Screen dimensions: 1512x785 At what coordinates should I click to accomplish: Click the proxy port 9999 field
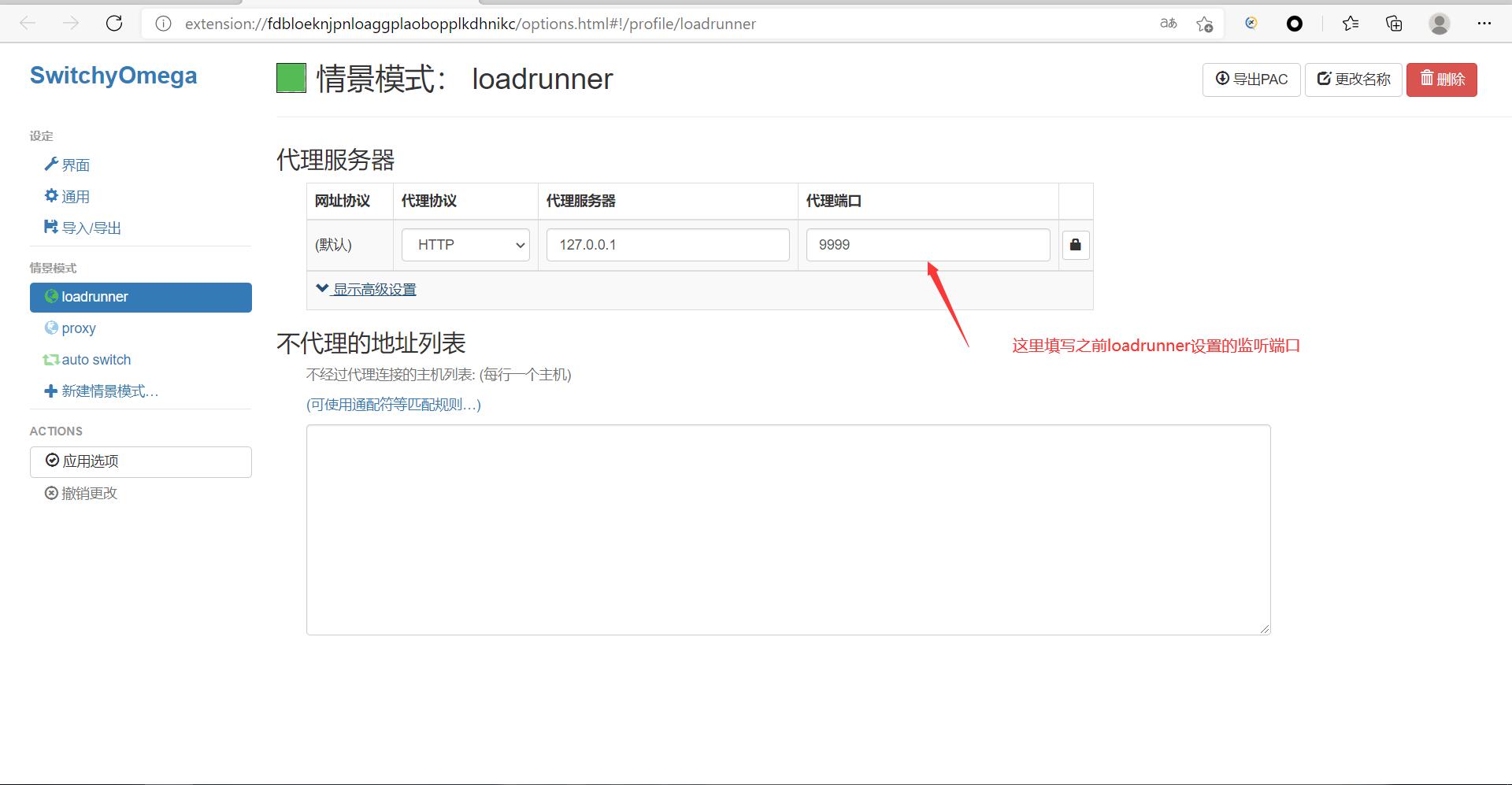coord(928,245)
